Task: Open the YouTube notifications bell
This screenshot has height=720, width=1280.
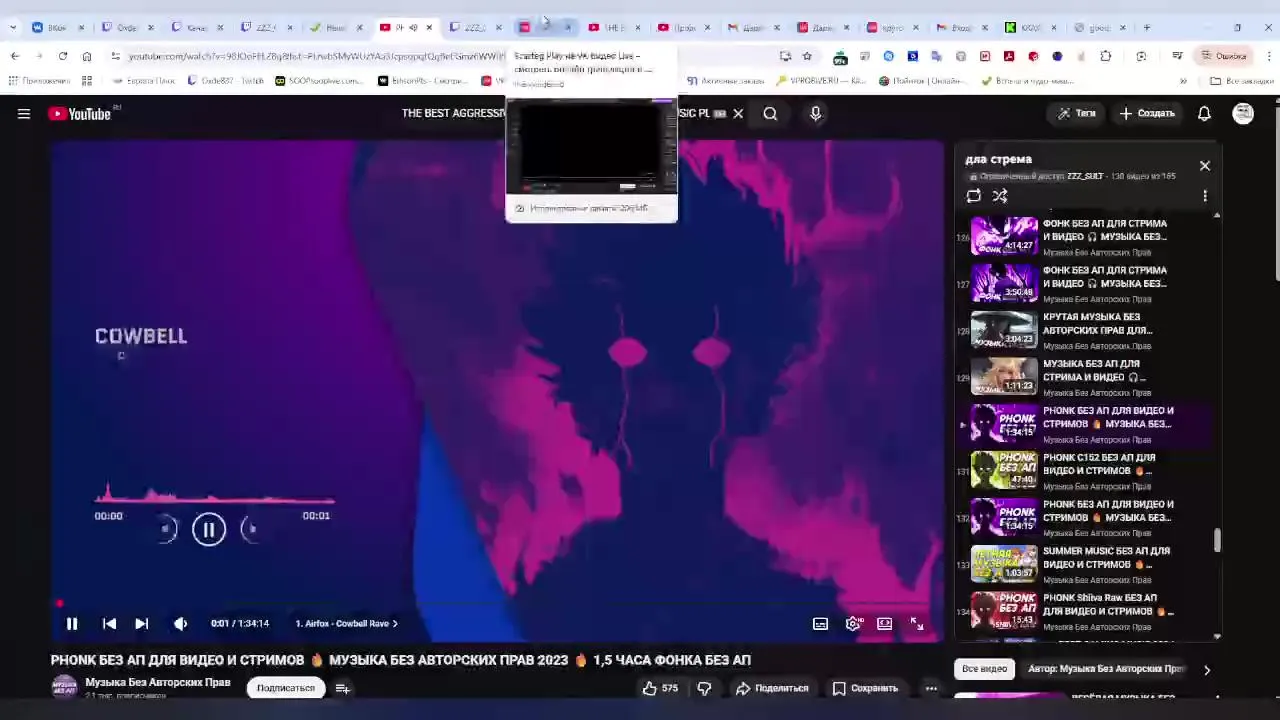Action: pyautogui.click(x=1204, y=114)
